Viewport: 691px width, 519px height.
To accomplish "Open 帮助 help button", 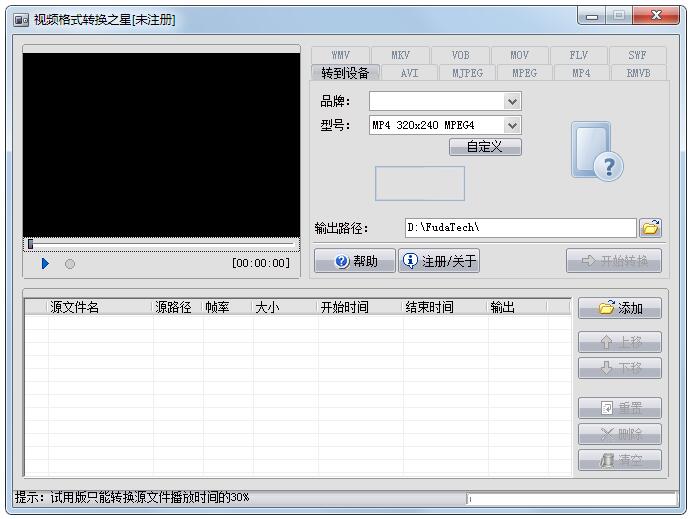I will (x=355, y=261).
